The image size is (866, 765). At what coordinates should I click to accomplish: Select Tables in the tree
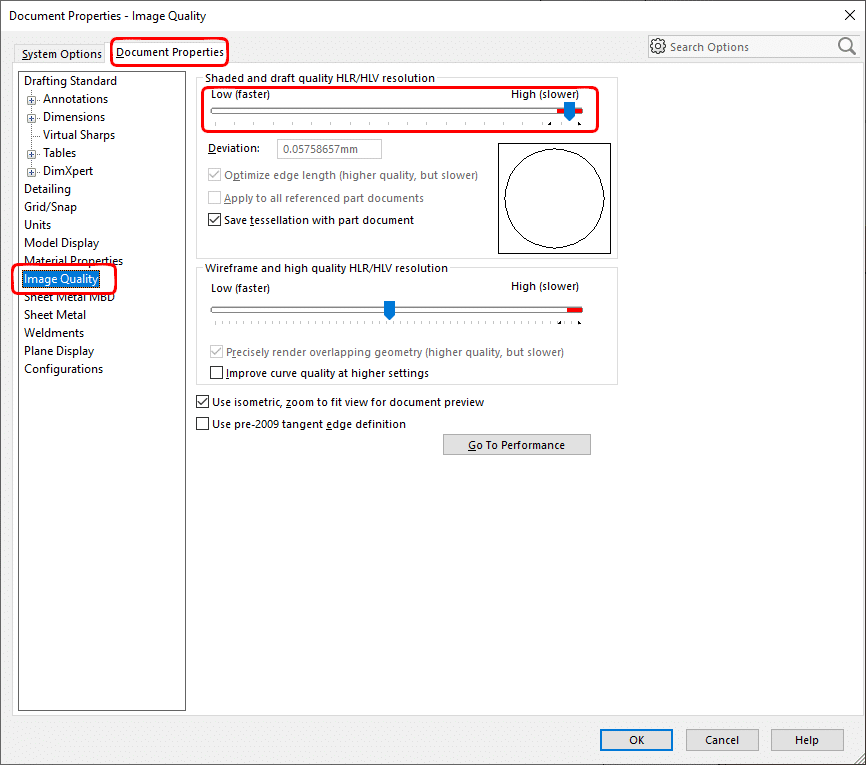60,153
